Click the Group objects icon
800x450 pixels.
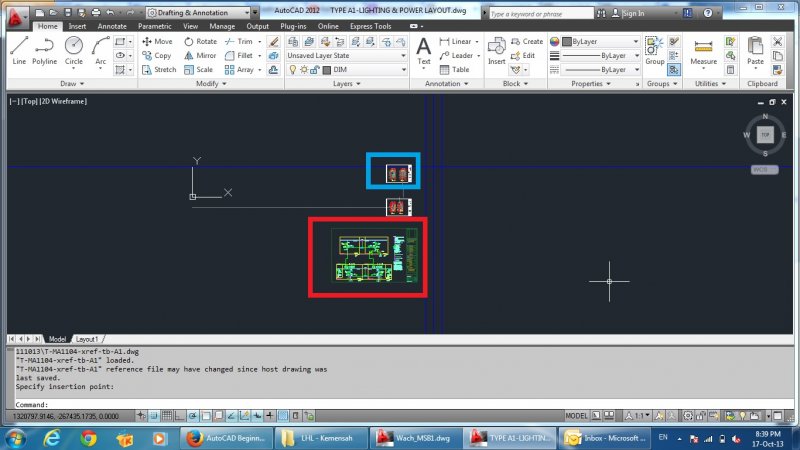pos(654,51)
